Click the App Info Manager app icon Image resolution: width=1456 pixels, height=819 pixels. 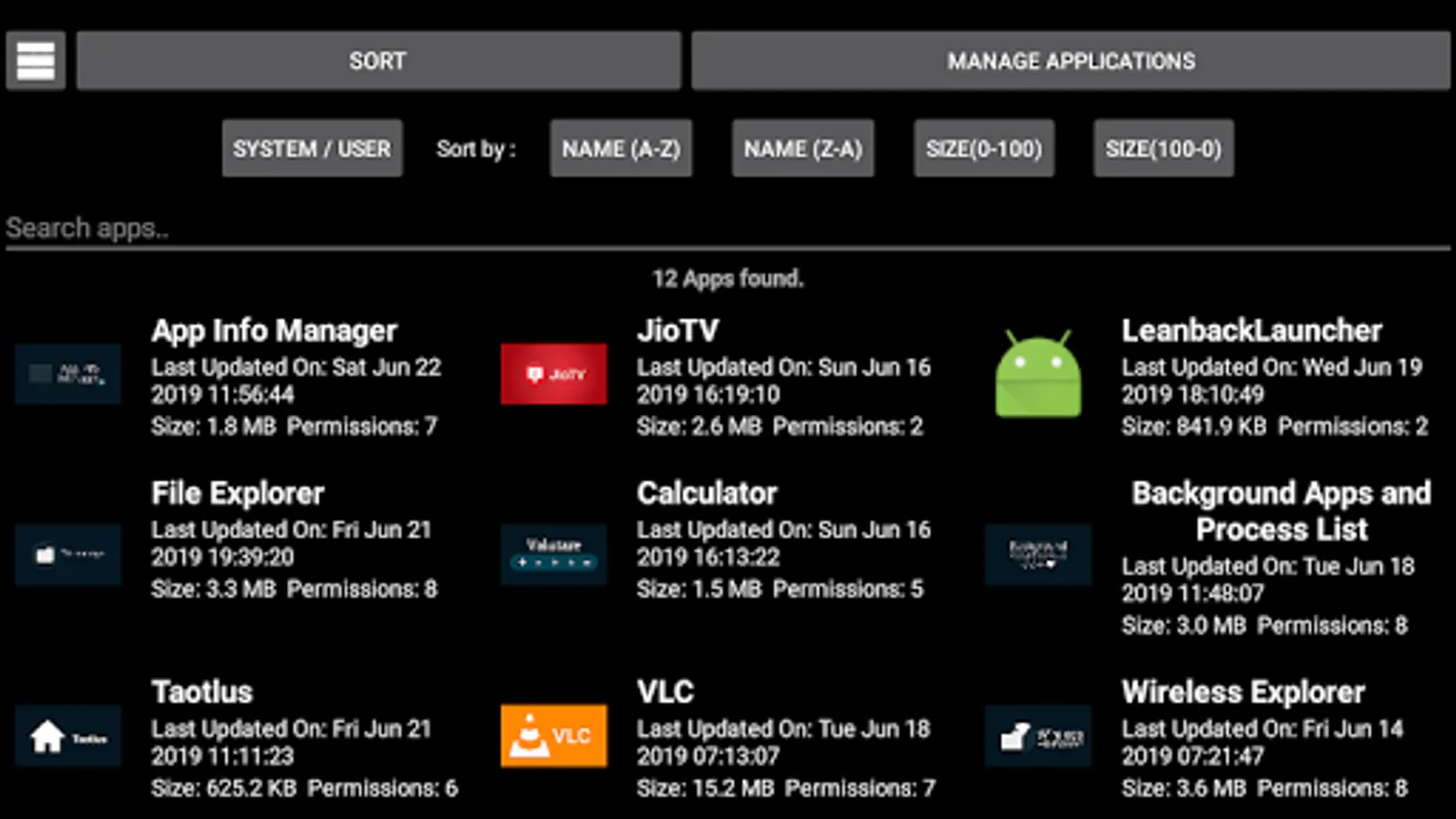(x=68, y=374)
